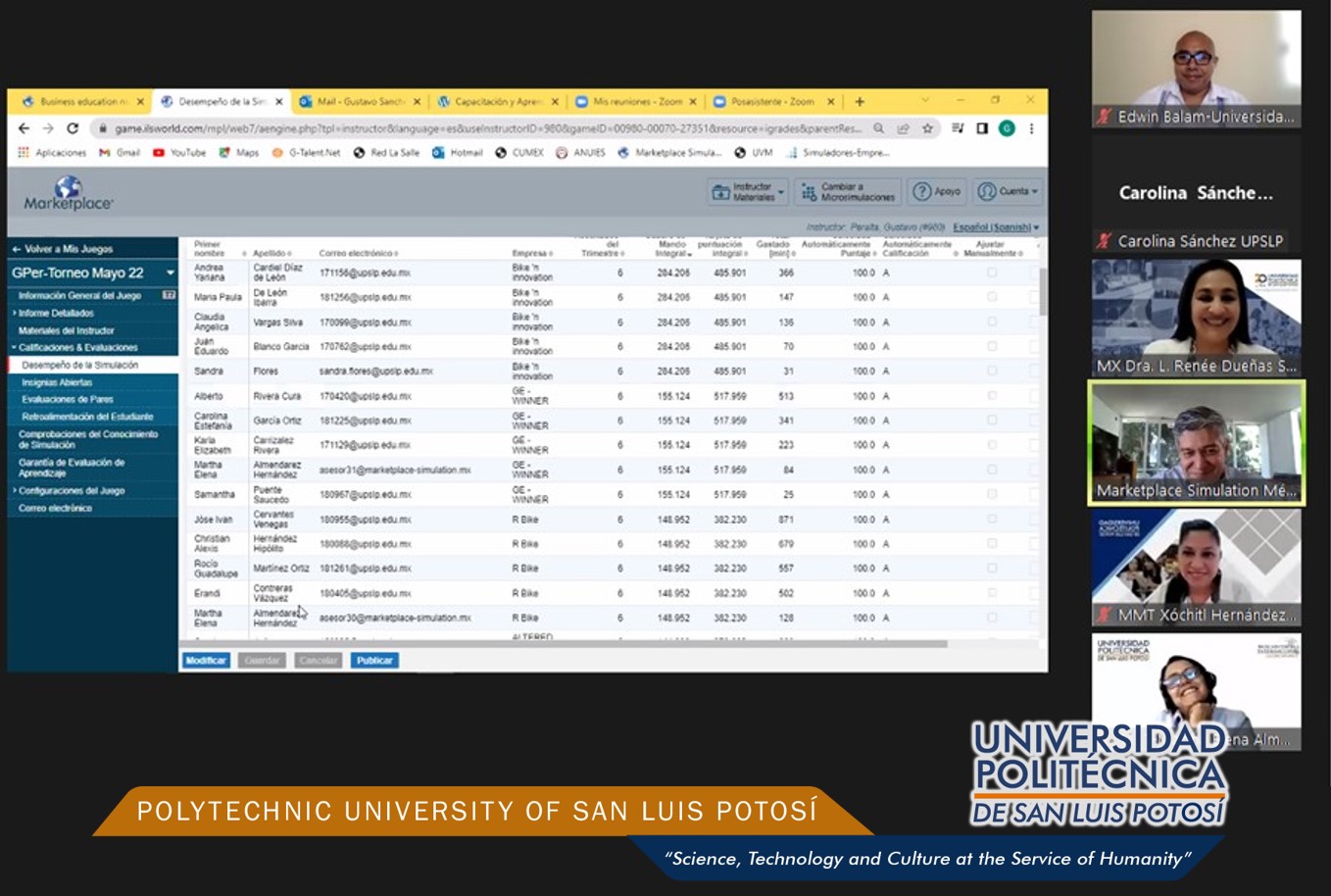
Task: Close the Business education tab
Action: pos(140,101)
